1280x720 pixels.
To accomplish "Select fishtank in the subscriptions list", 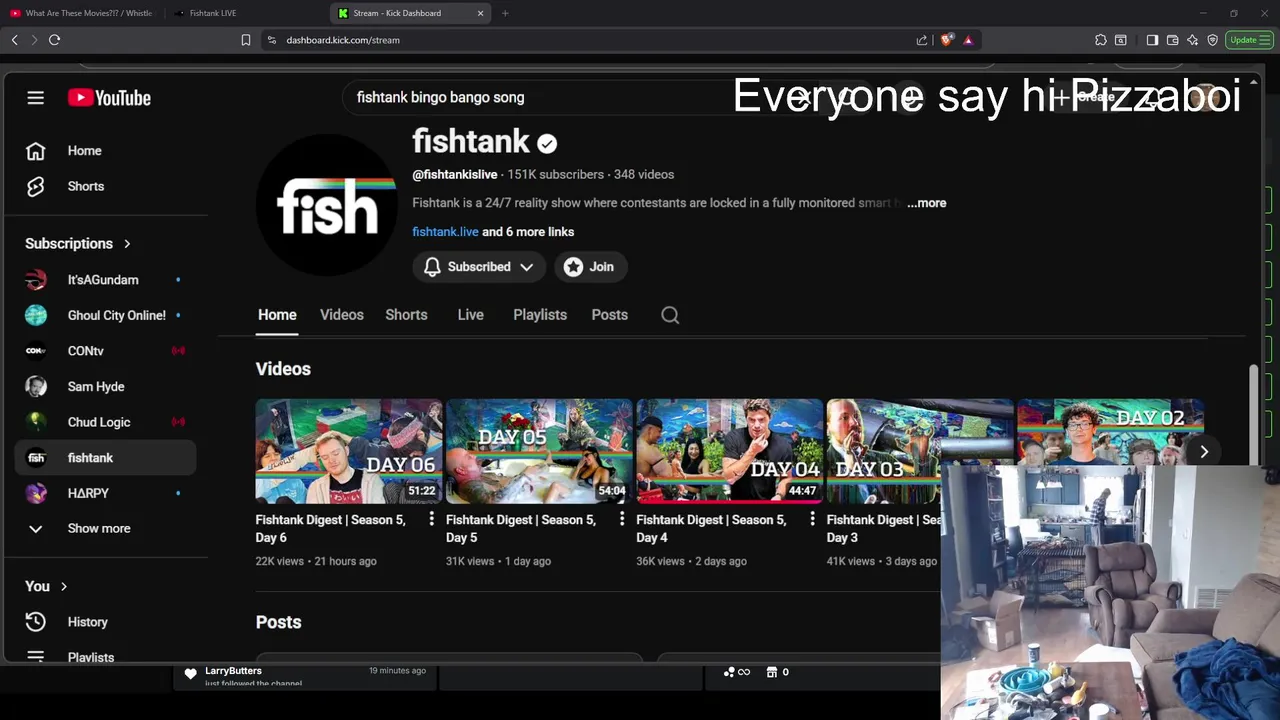I will [105, 458].
